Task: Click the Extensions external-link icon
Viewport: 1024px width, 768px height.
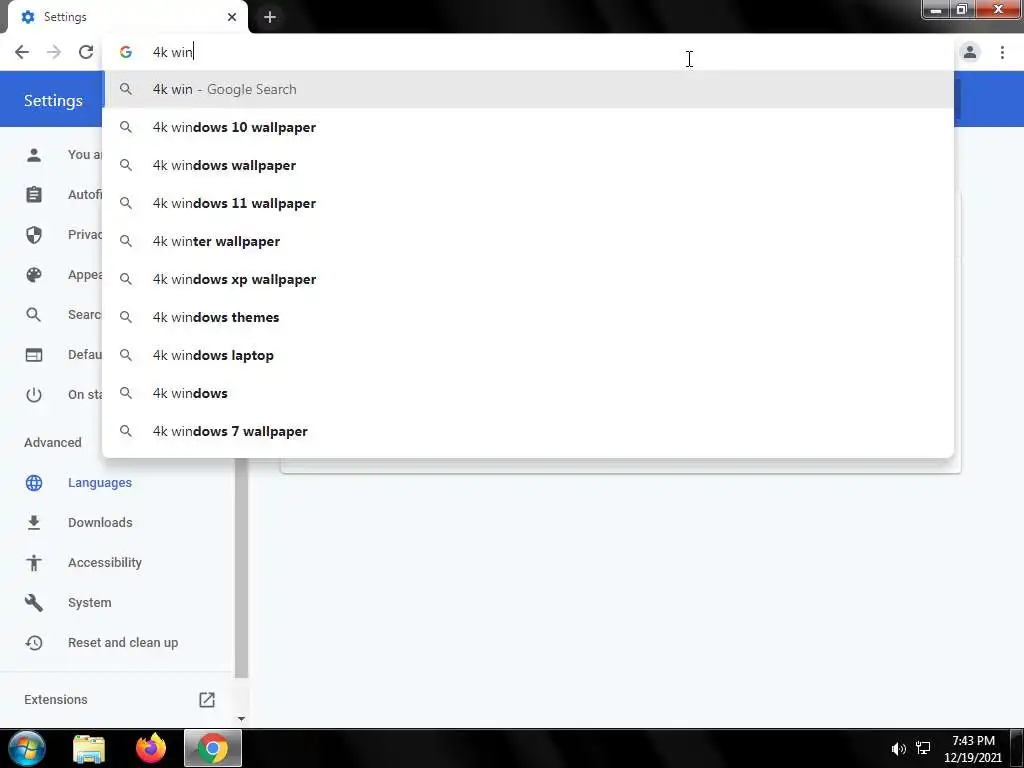Action: point(207,699)
